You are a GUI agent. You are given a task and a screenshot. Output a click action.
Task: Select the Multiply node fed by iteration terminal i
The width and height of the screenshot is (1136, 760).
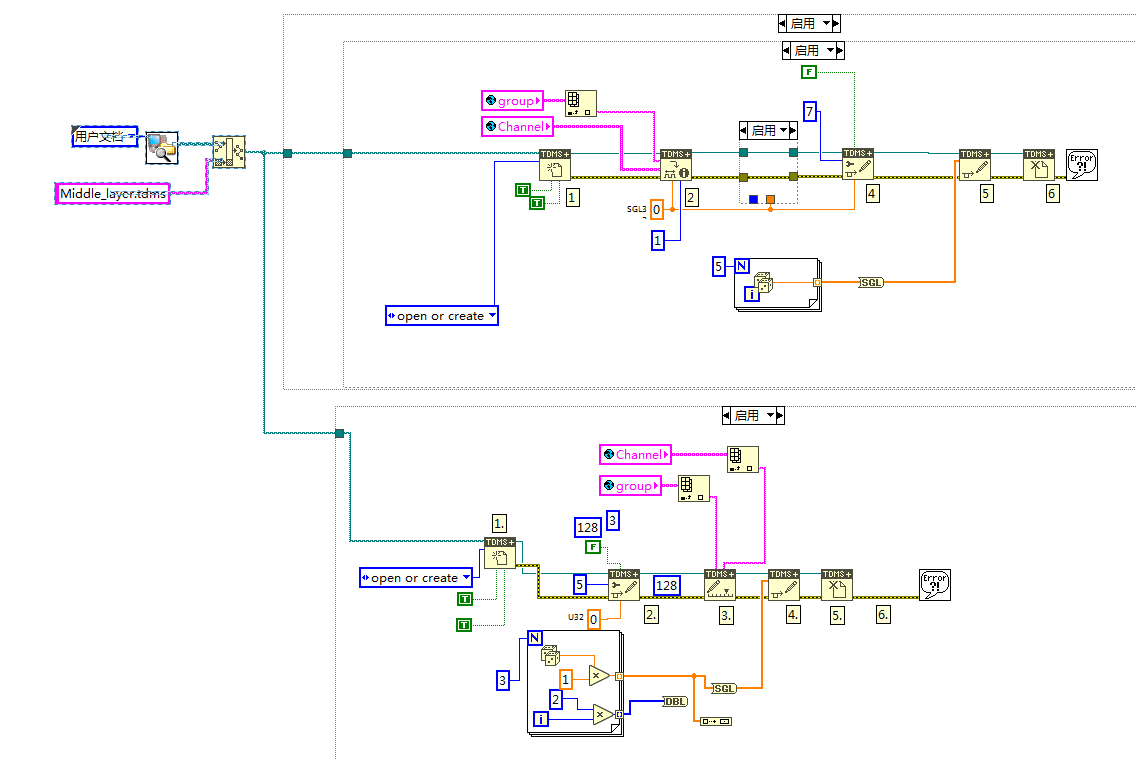[602, 714]
